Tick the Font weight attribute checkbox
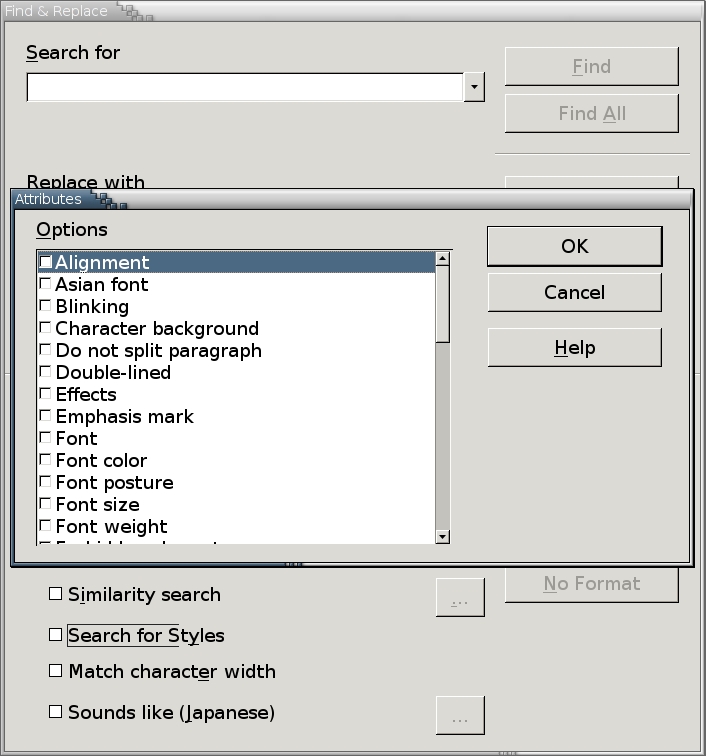The image size is (706, 756). click(45, 526)
